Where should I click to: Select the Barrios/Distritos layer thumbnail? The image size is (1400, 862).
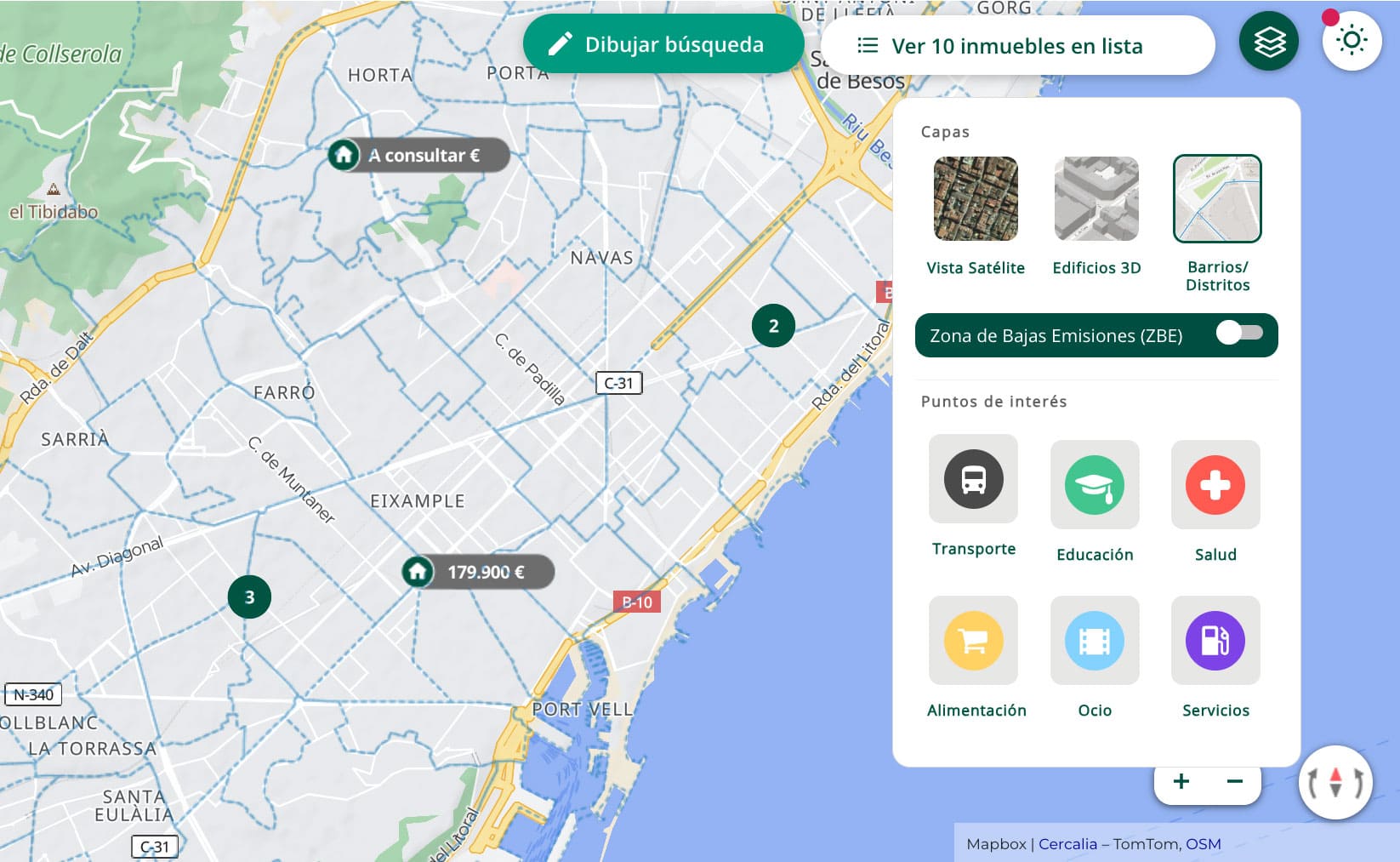[x=1217, y=198]
